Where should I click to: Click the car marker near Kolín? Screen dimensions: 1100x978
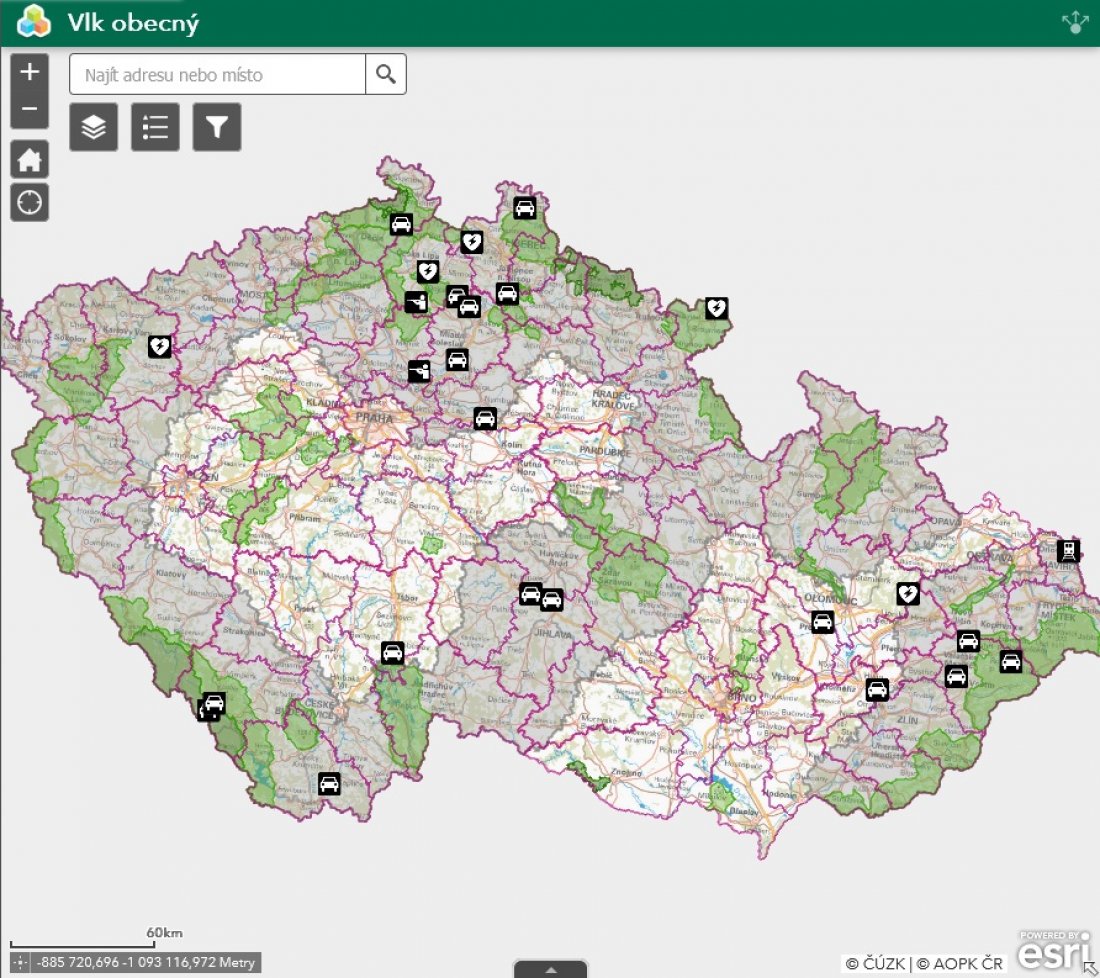pos(485,418)
